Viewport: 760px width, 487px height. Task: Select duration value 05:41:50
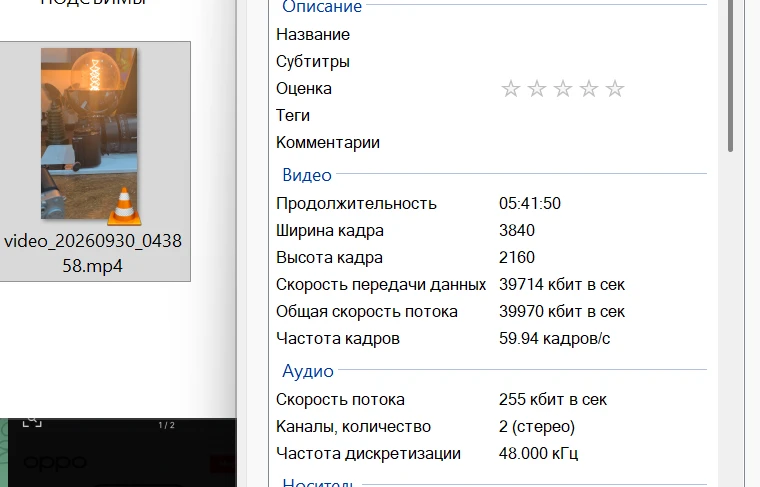point(530,203)
